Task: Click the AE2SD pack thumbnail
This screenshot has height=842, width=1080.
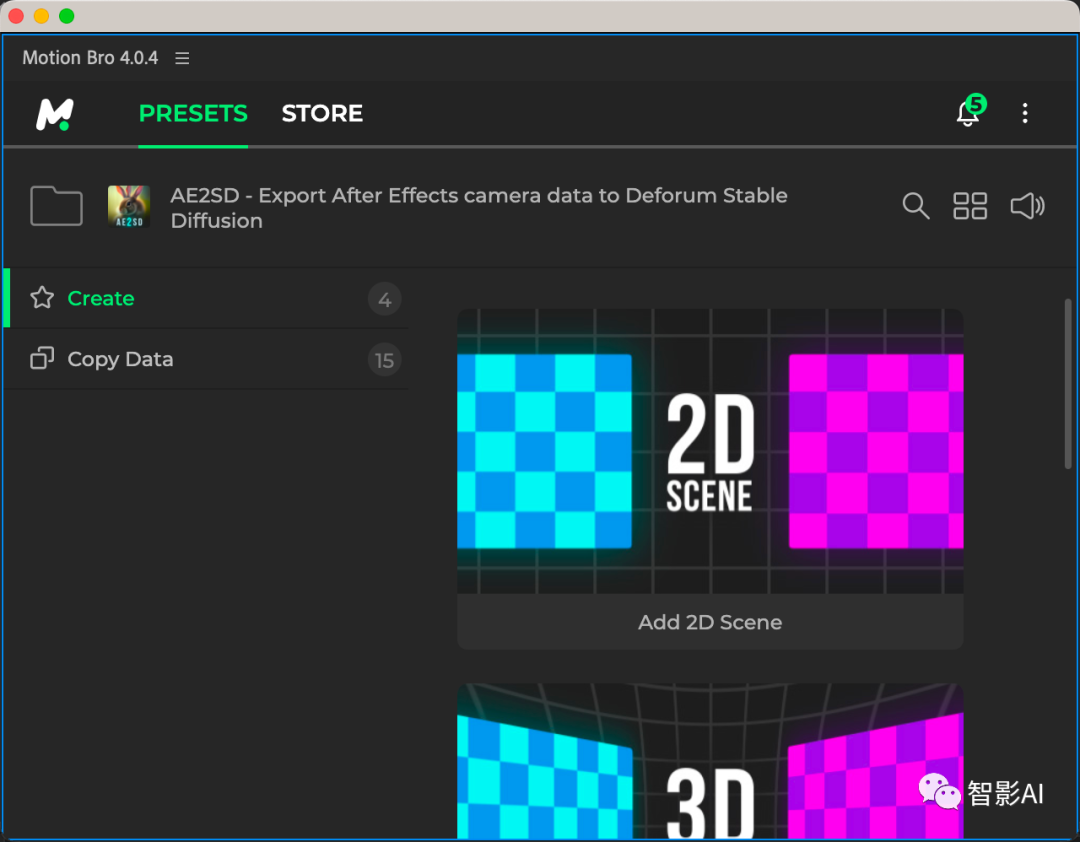Action: pos(129,206)
